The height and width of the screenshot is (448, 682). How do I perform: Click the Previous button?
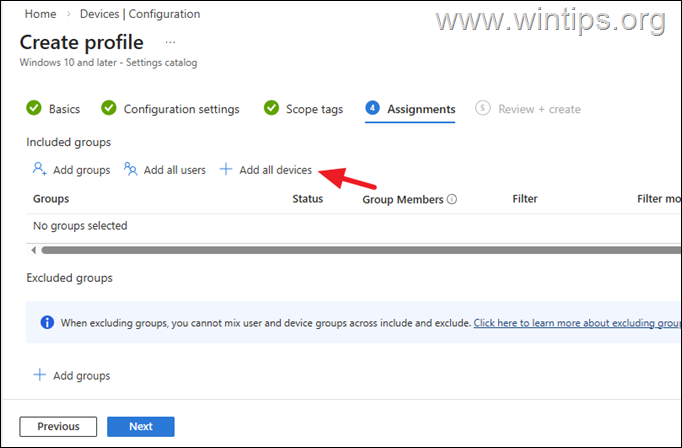point(58,426)
